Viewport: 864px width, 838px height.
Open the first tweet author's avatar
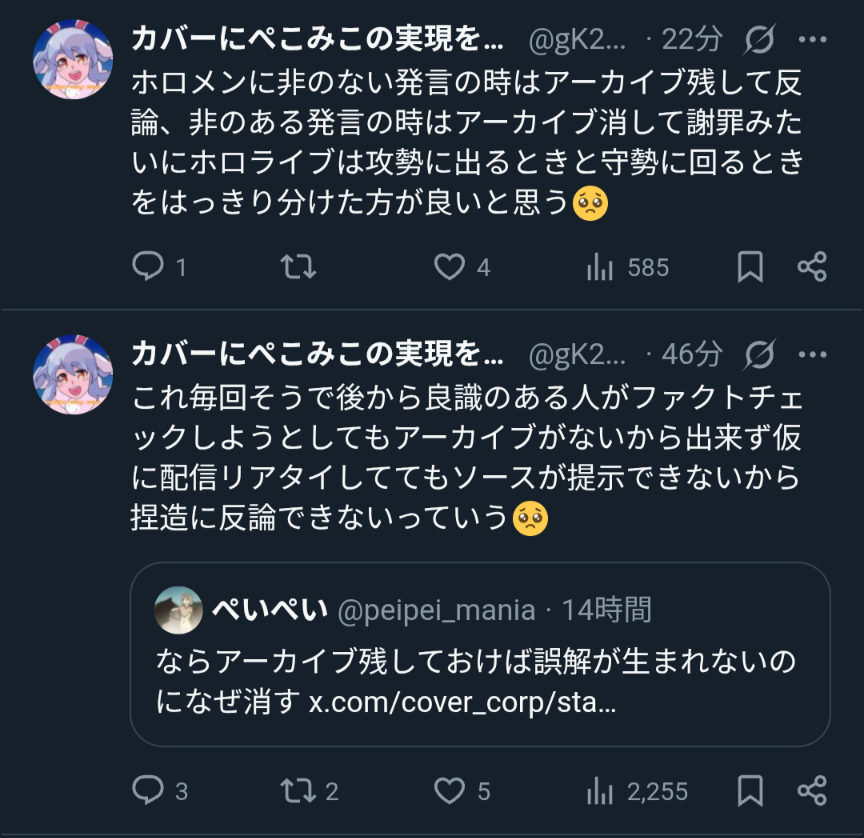pos(73,58)
